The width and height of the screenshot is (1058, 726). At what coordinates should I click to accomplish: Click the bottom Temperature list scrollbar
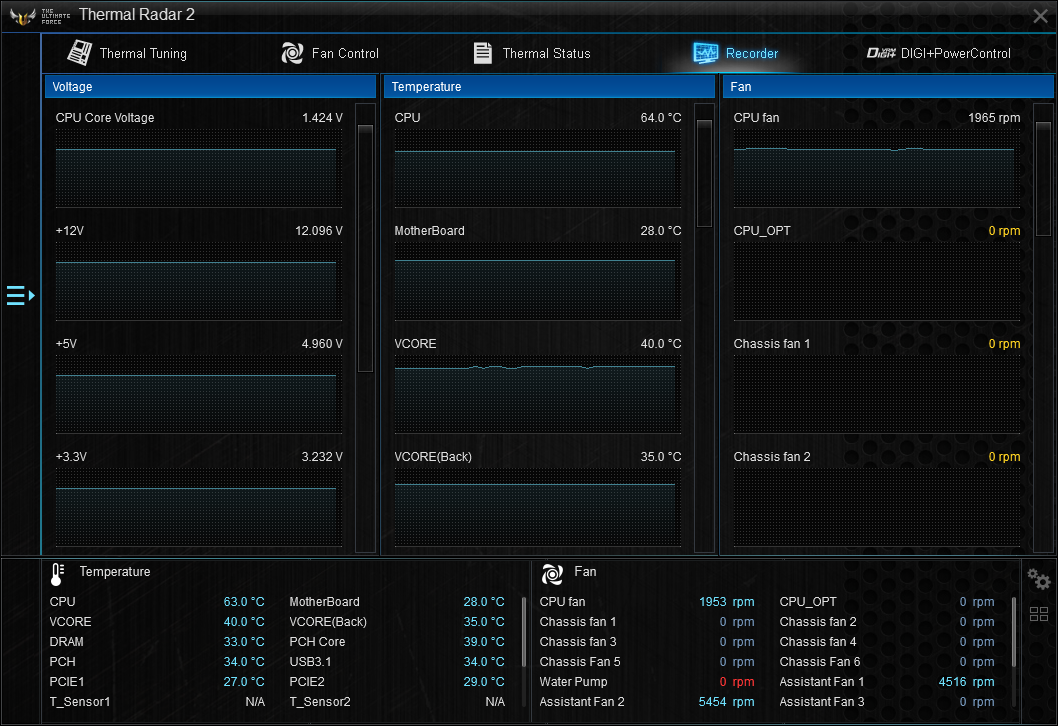pos(524,632)
